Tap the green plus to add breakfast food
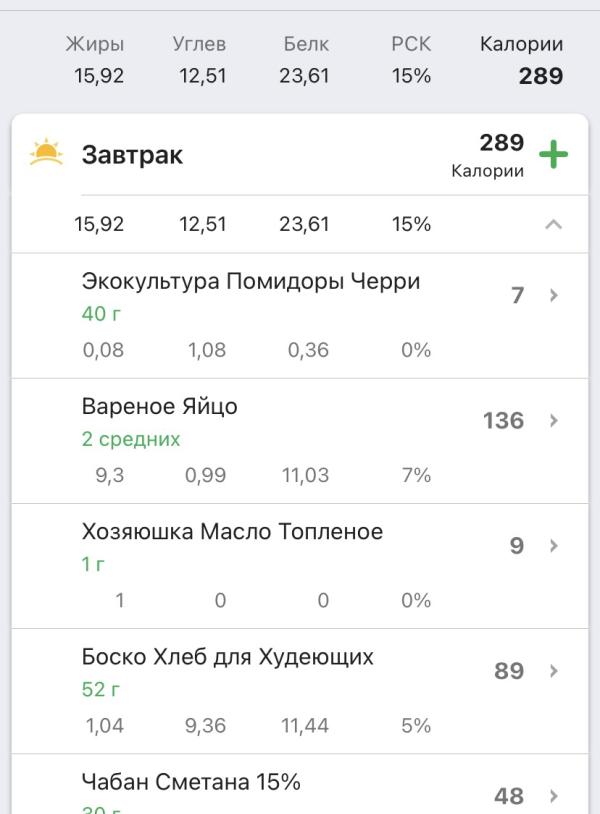The height and width of the screenshot is (814, 600). 553,155
